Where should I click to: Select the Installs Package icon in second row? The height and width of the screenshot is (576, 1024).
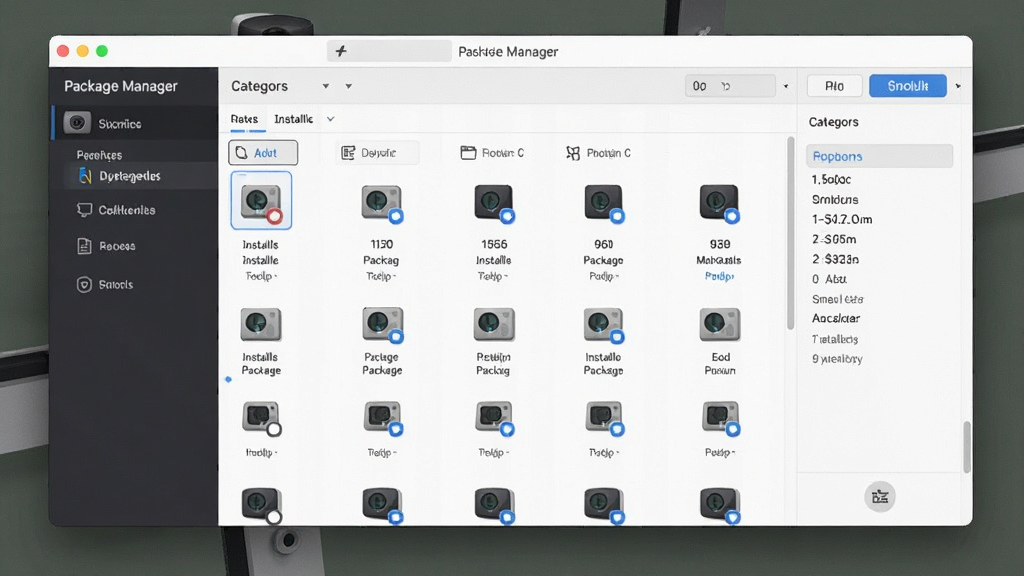261,325
